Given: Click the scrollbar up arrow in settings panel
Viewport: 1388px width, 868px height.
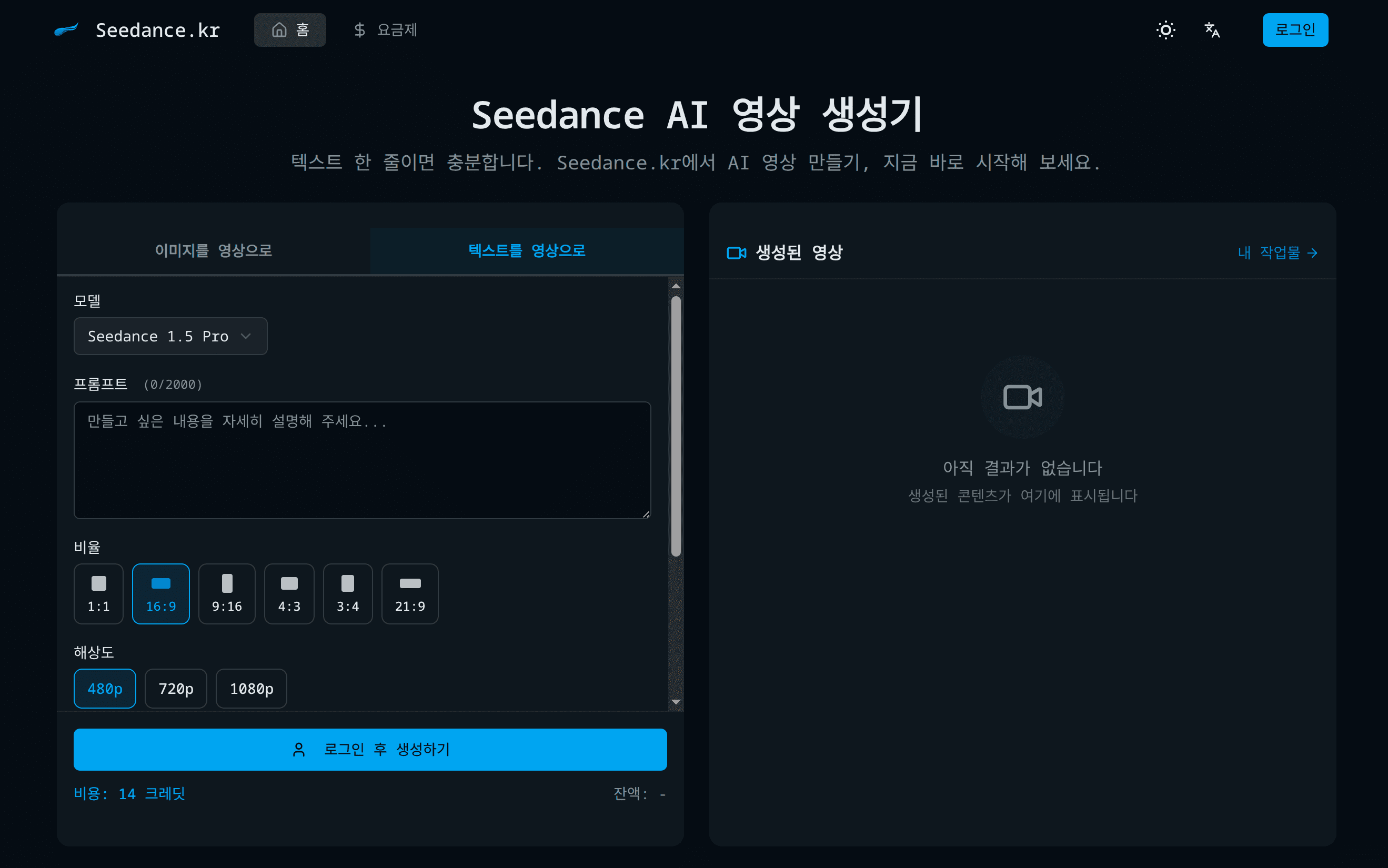Looking at the screenshot, I should click(676, 286).
